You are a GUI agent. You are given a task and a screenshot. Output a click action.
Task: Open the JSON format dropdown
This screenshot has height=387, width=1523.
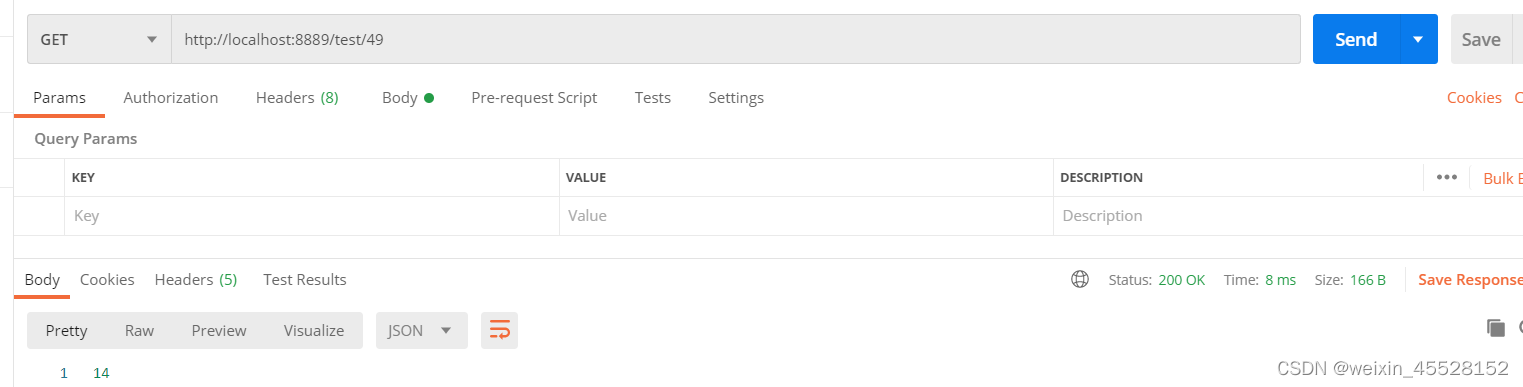click(421, 330)
